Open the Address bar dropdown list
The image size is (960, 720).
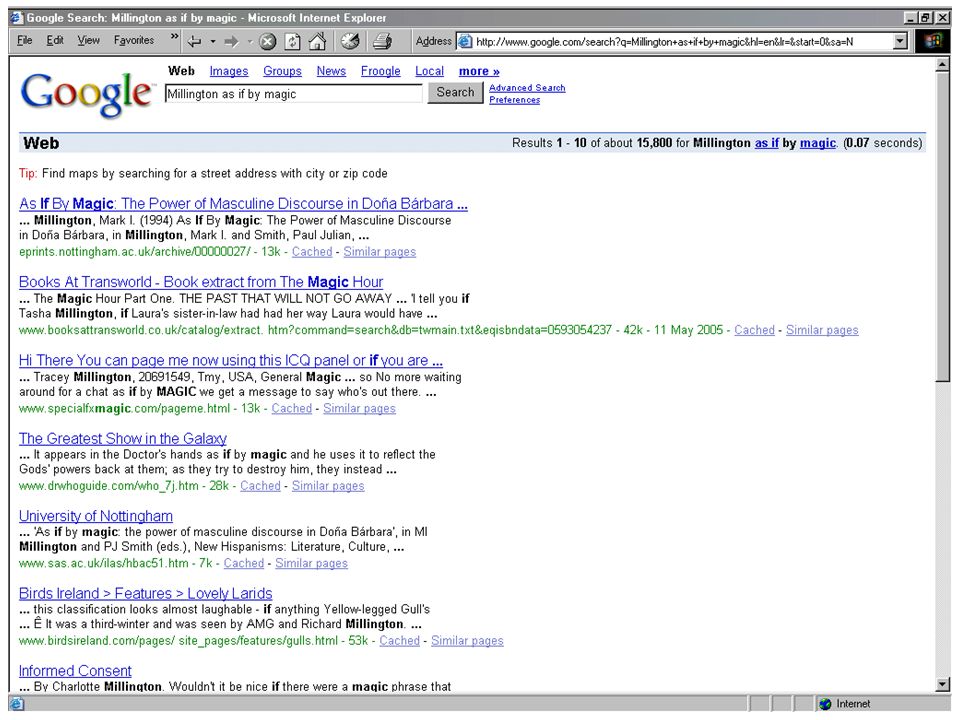pyautogui.click(x=900, y=42)
